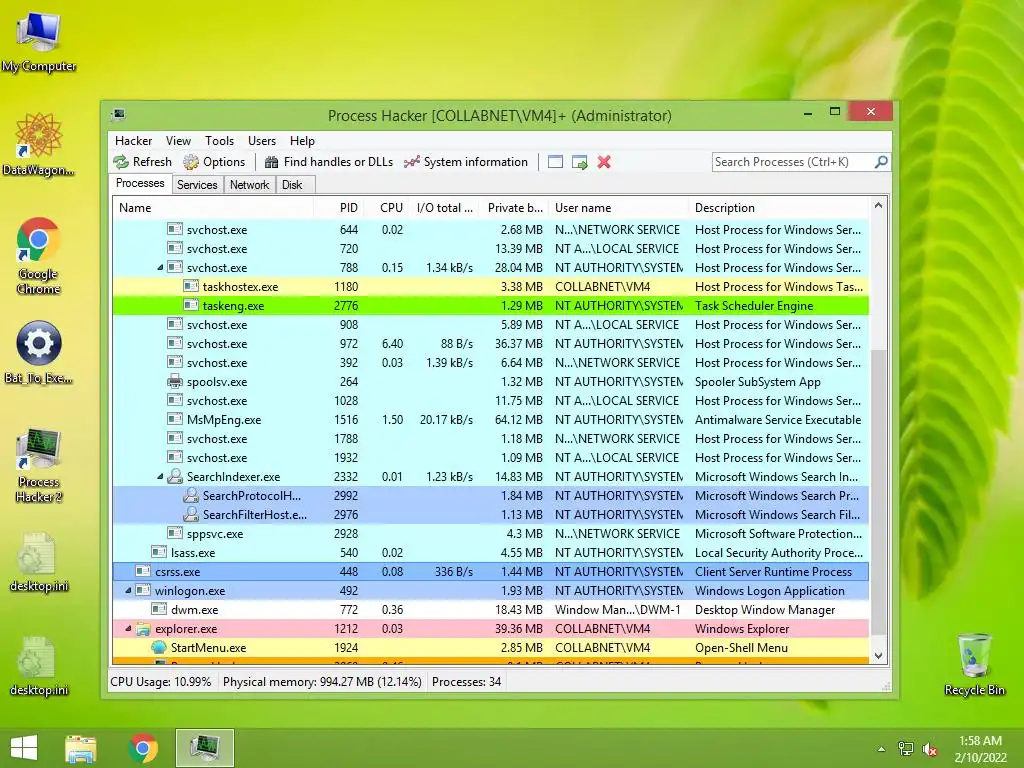1024x768 pixels.
Task: Open the Users menu
Action: click(262, 140)
